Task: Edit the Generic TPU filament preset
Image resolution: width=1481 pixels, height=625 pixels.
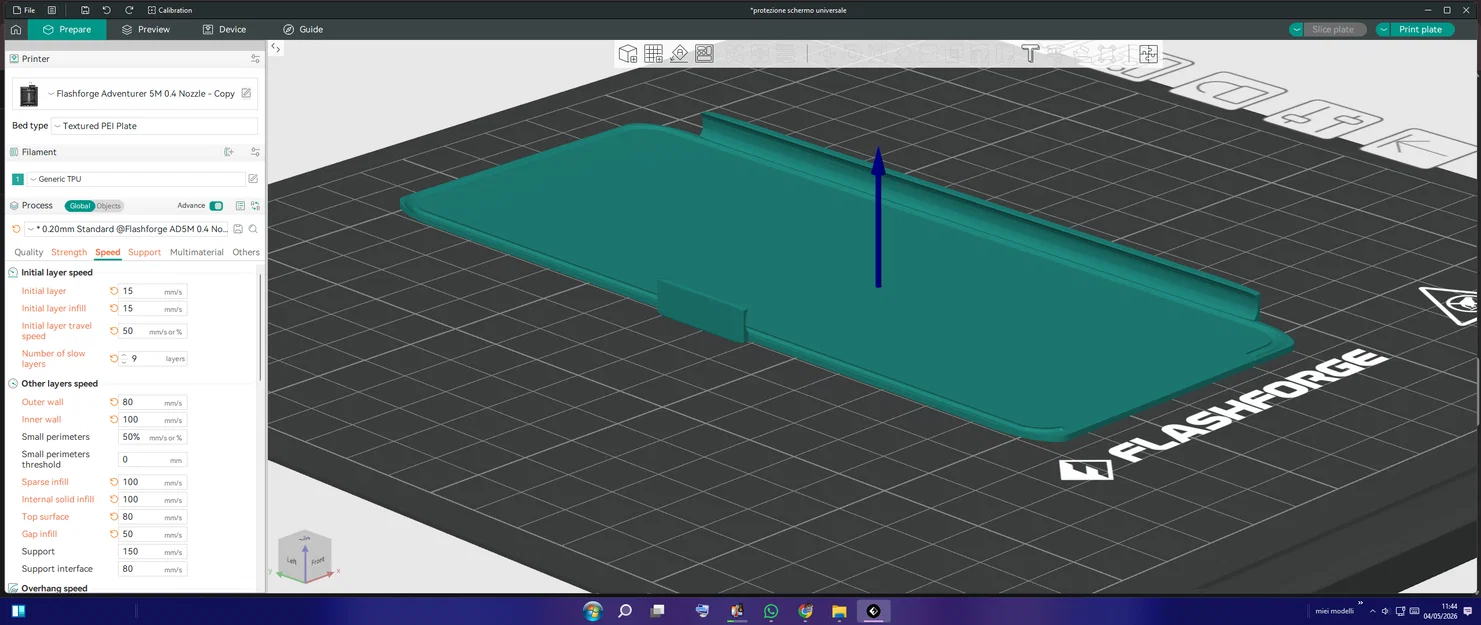Action: [253, 179]
